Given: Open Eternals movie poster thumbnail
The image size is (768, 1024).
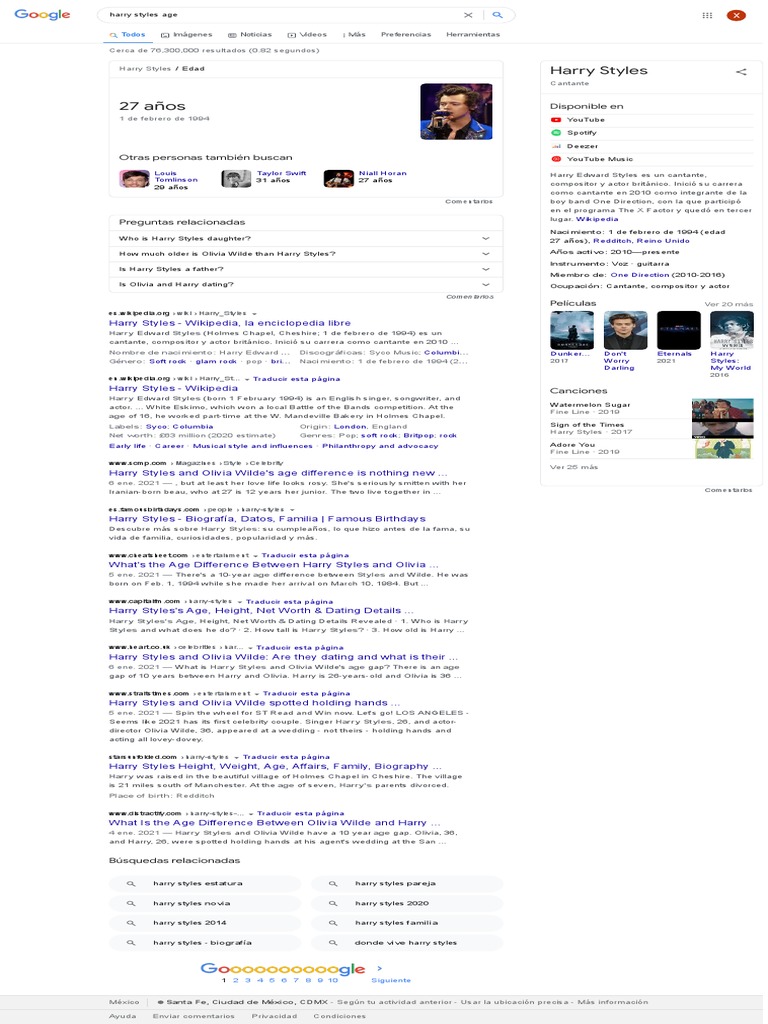Looking at the screenshot, I should pos(679,330).
